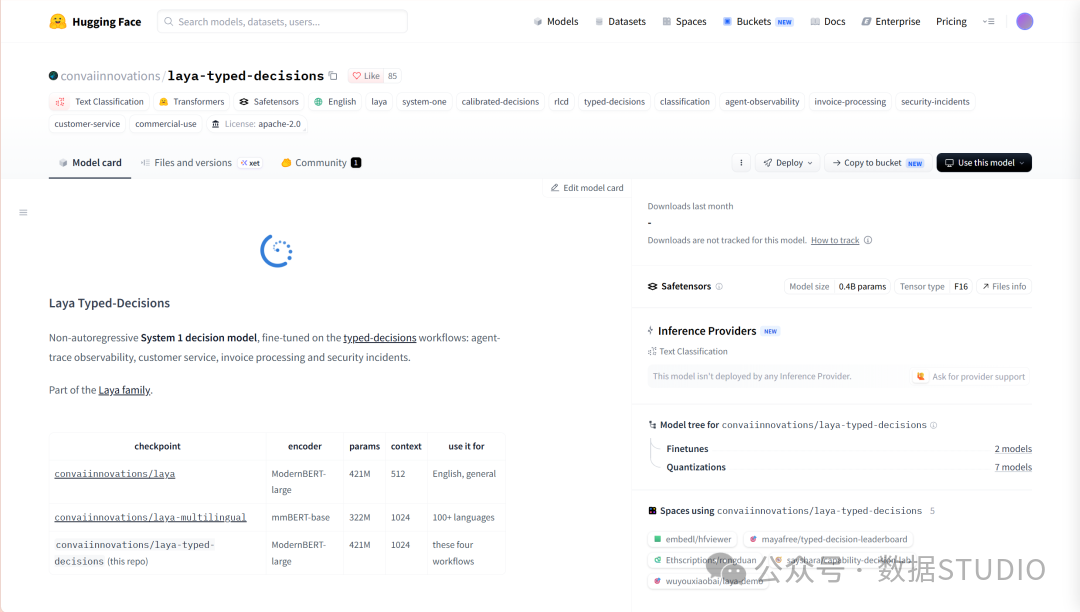Screen dimensions: 1080x612
Task: Open Docs in top navigation
Action: point(828,21)
